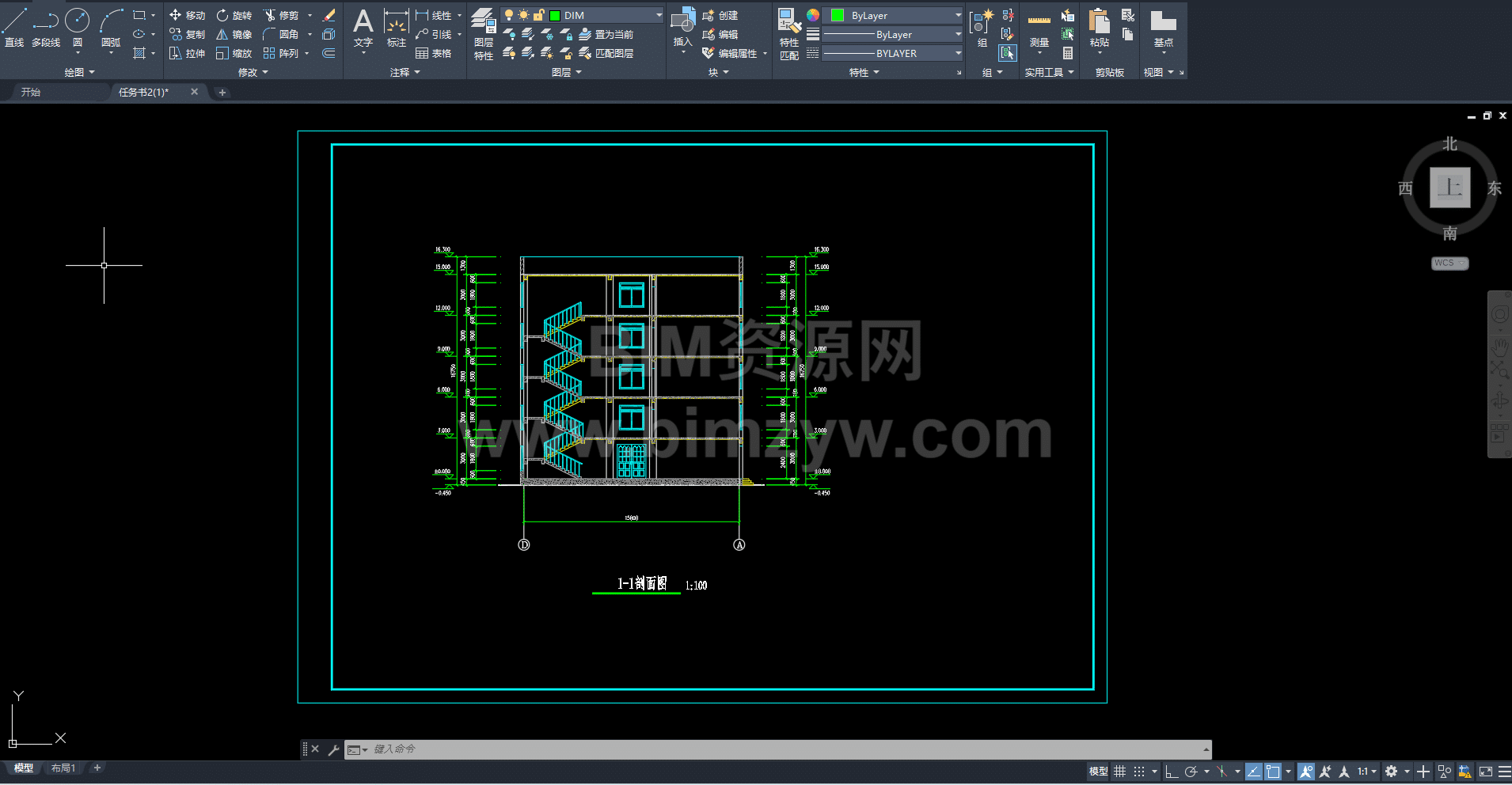Click 匹配图层 (Match Layer) button
This screenshot has height=785, width=1512.
[x=606, y=53]
